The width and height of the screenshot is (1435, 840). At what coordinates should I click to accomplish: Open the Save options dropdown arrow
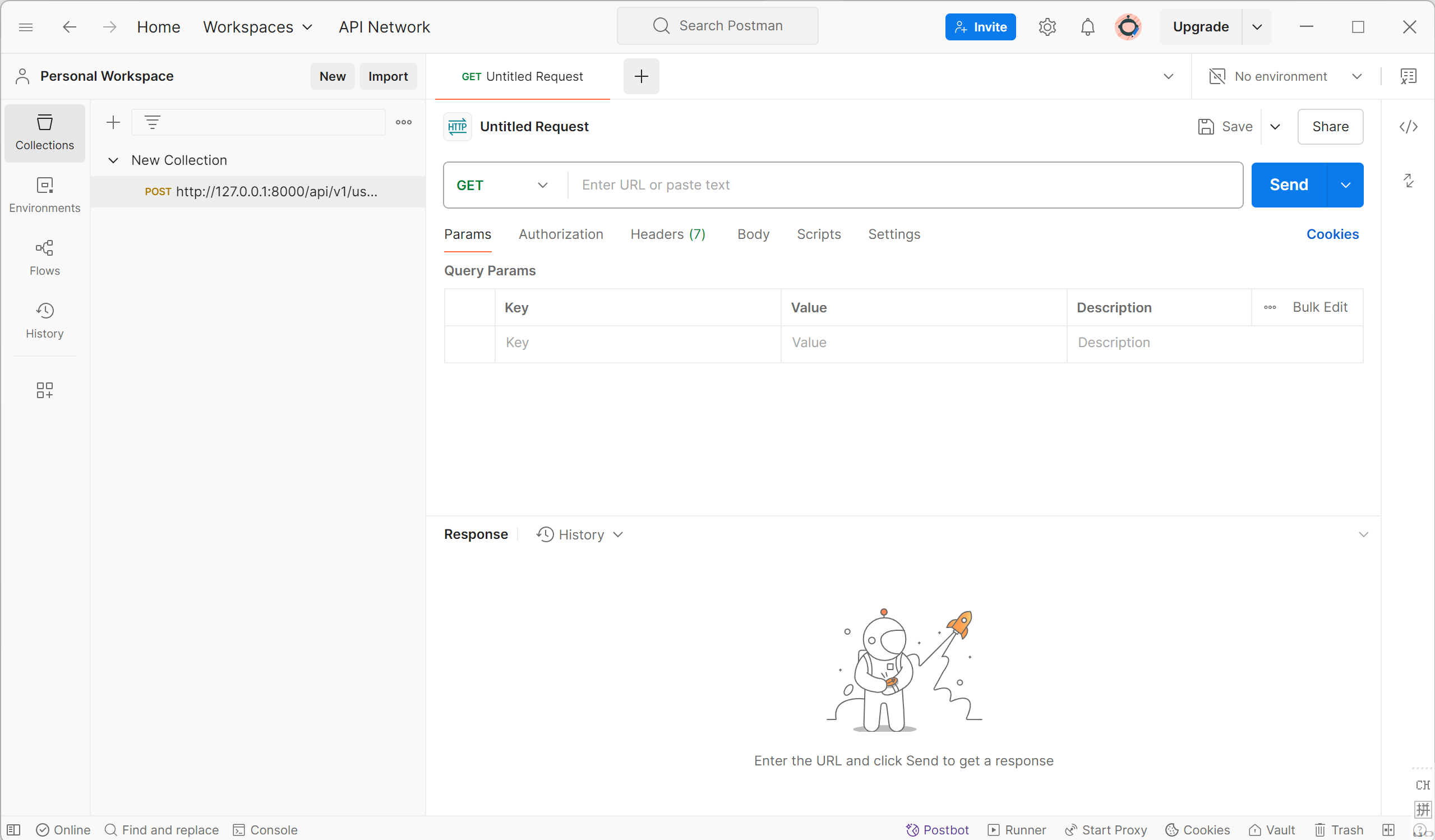click(x=1275, y=126)
